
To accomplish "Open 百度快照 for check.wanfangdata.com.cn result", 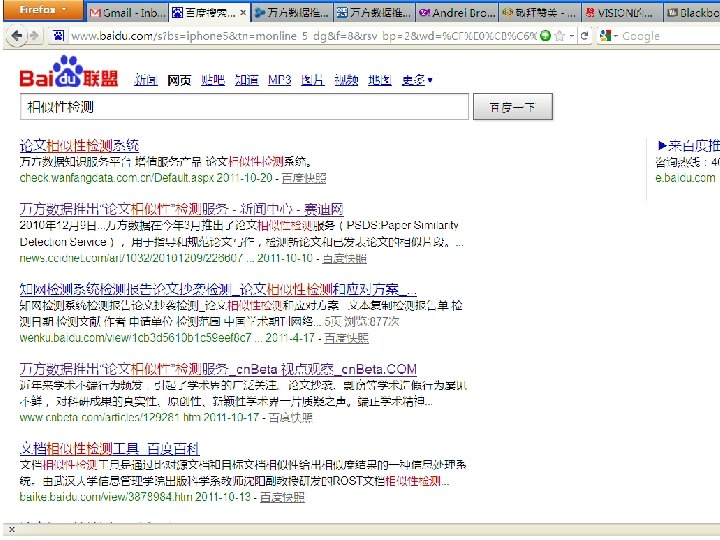I will [x=304, y=178].
